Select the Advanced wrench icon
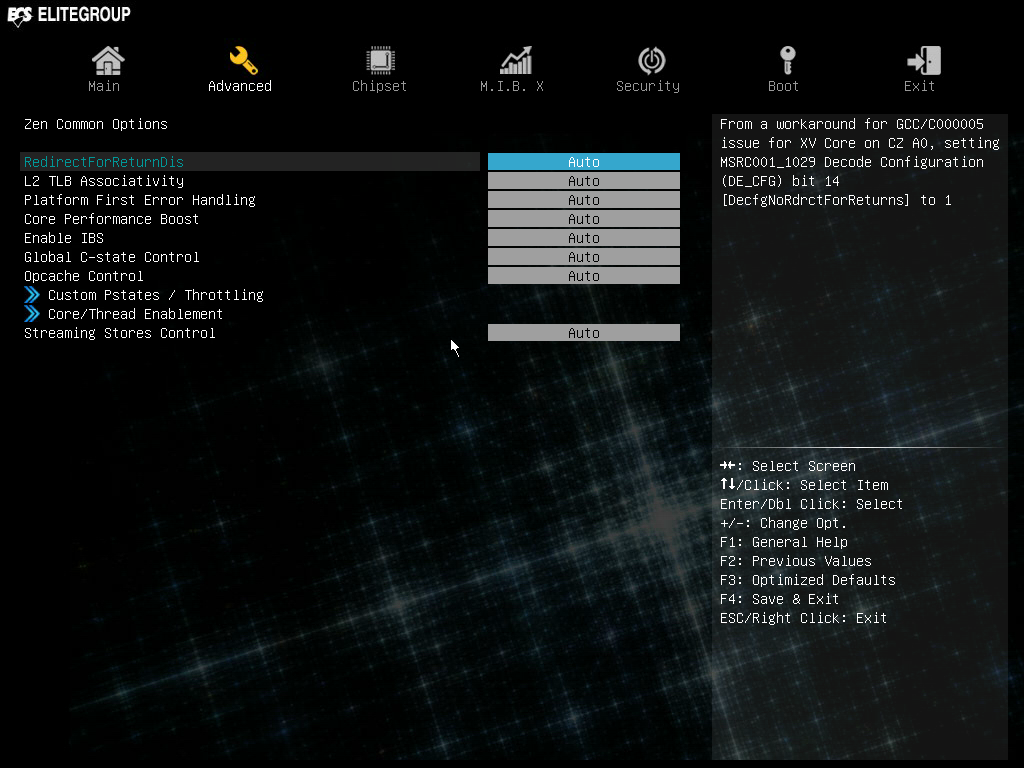 point(243,61)
